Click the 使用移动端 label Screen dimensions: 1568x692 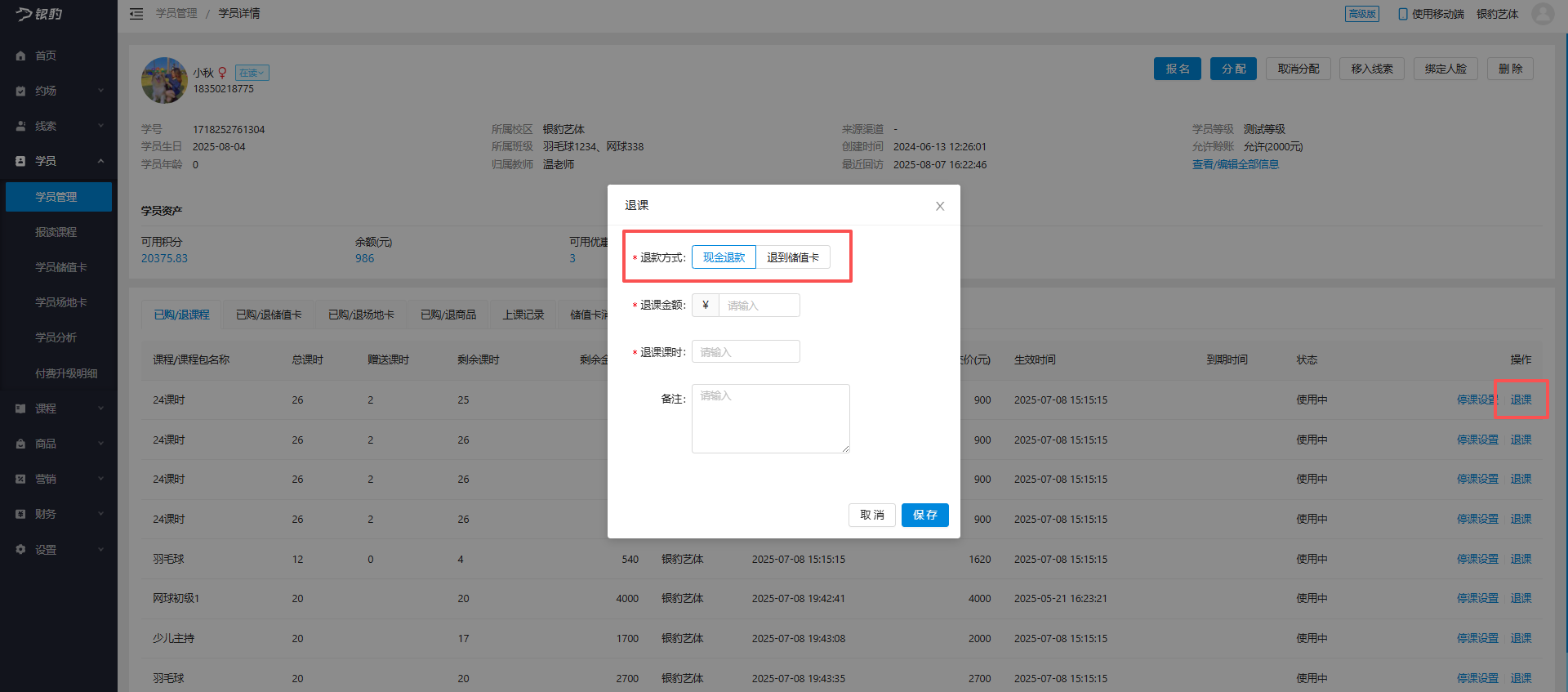click(1438, 14)
